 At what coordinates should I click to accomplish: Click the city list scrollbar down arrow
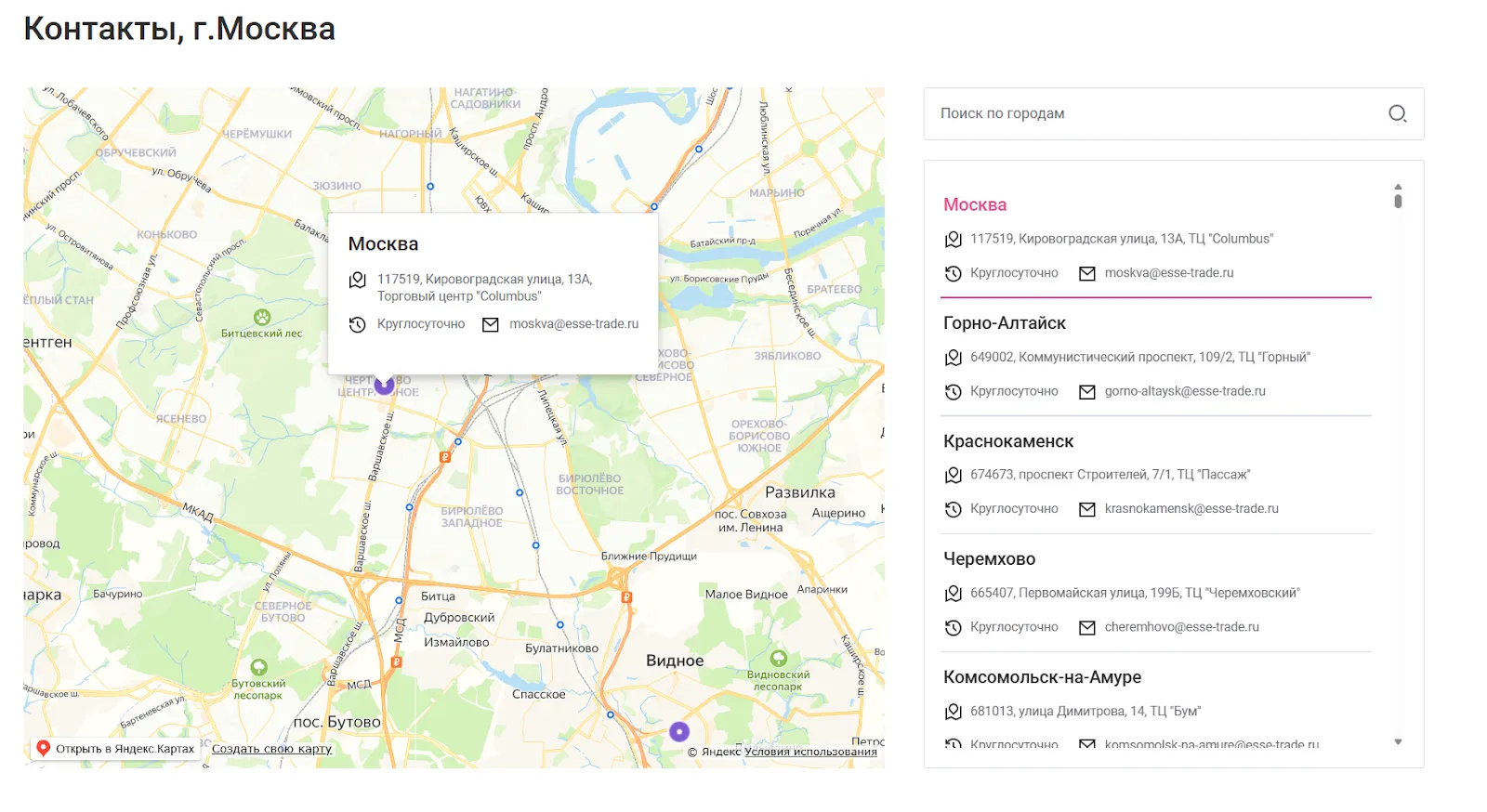[1398, 742]
